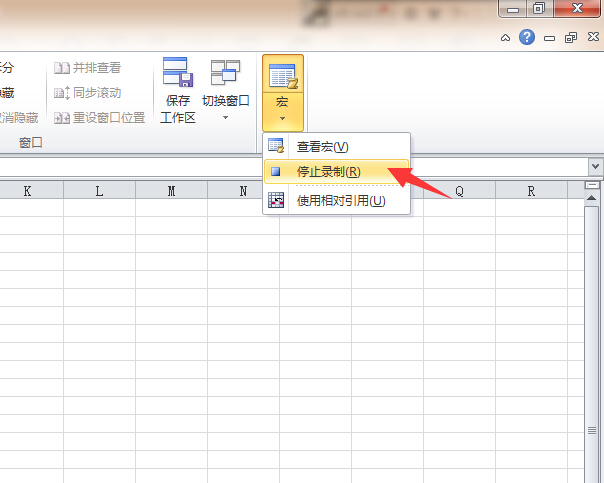Click the Switch Windows (切换窗口) icon
This screenshot has height=483, width=604.
225,76
